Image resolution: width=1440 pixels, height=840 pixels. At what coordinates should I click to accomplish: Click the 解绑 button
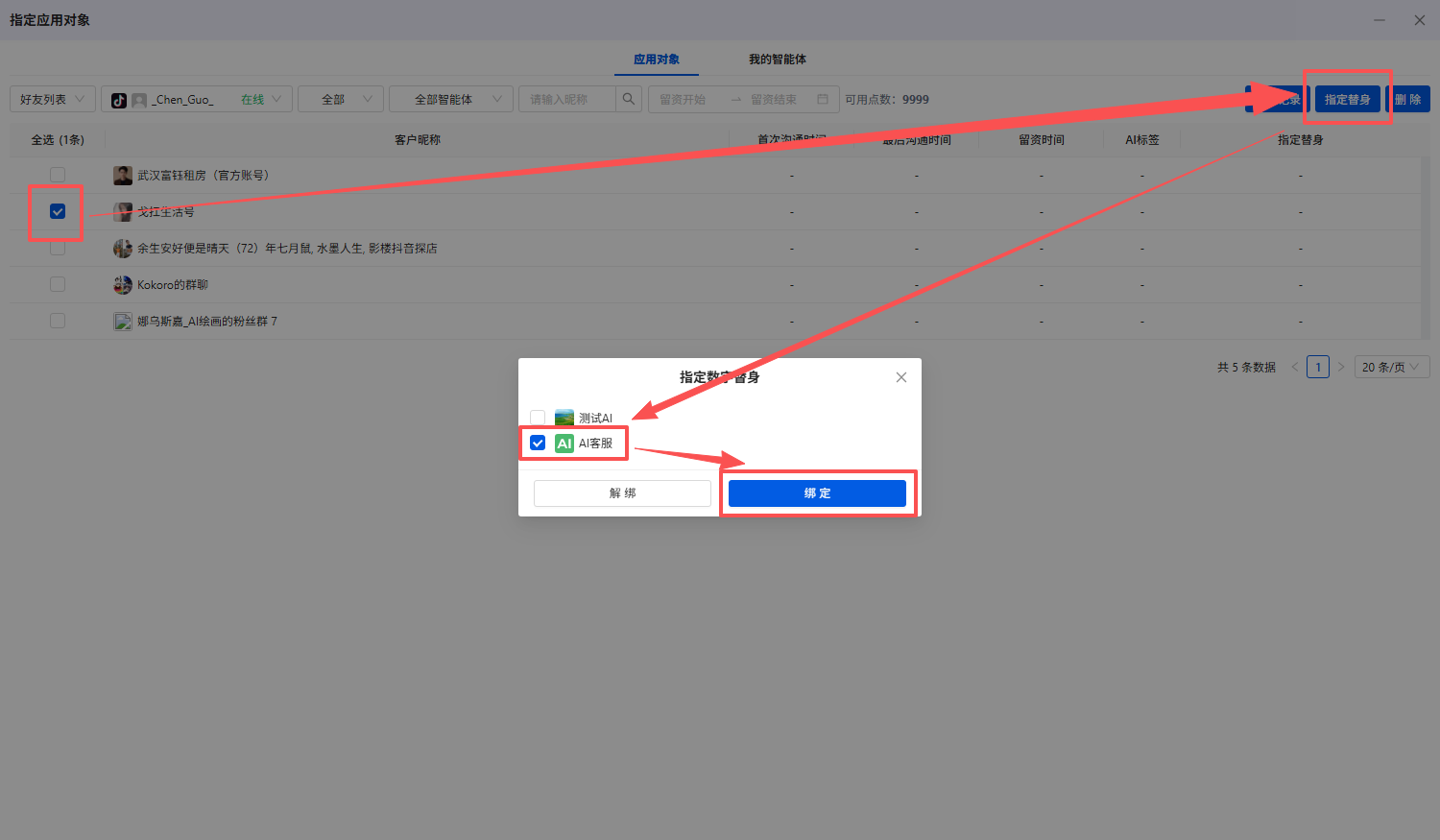(x=622, y=493)
